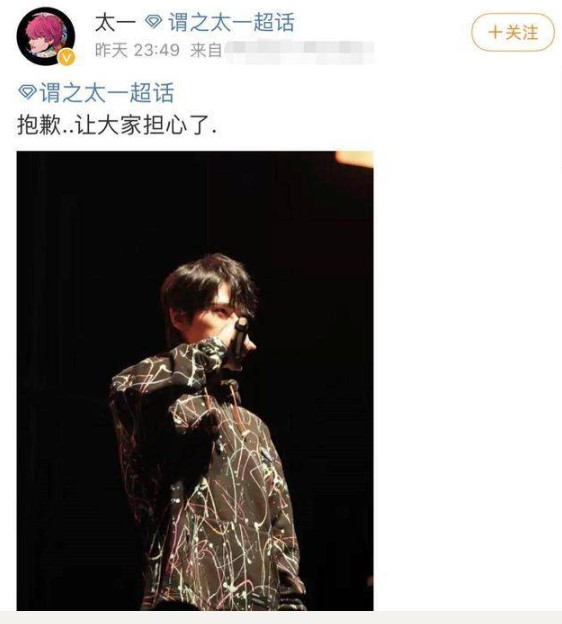Open the 谓之太一超话 topic in the post body

107,93
